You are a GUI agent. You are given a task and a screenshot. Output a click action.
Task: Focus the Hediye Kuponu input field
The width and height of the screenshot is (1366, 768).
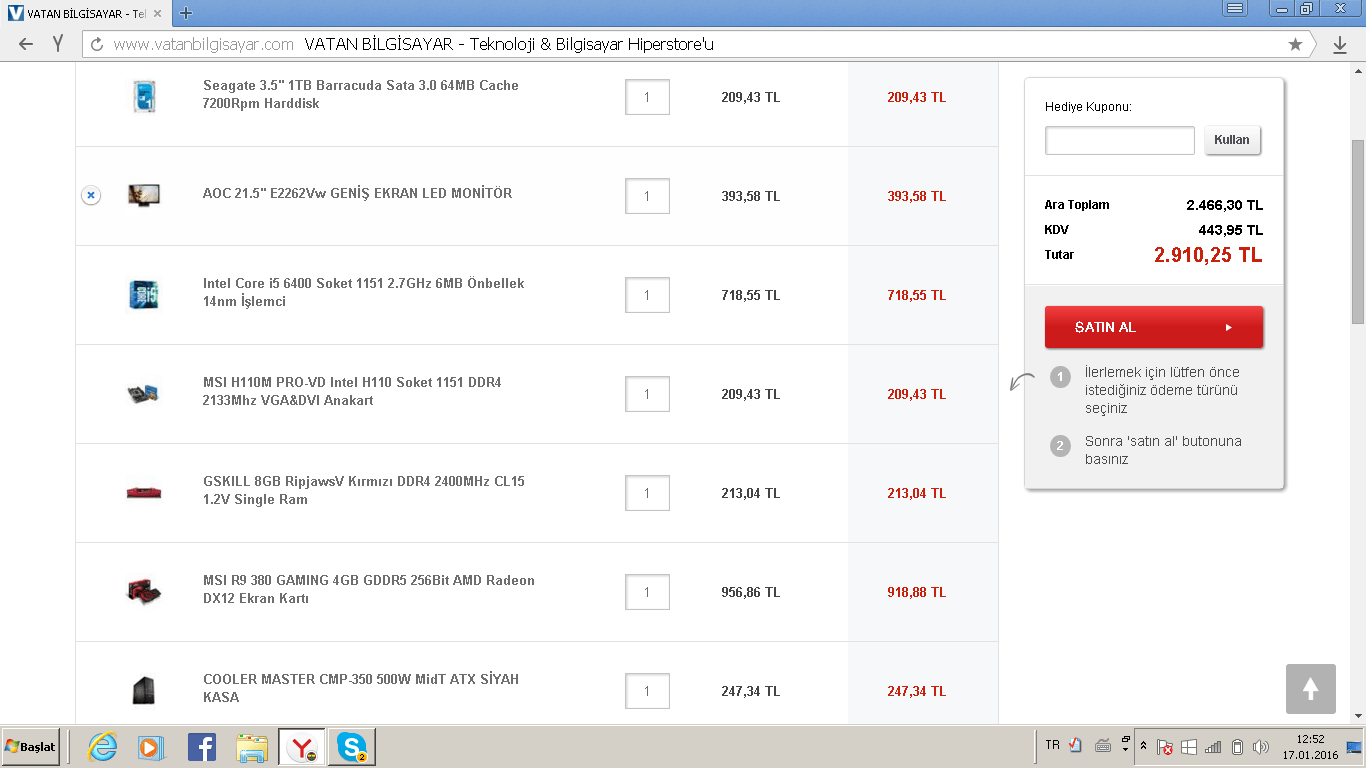[x=1120, y=140]
